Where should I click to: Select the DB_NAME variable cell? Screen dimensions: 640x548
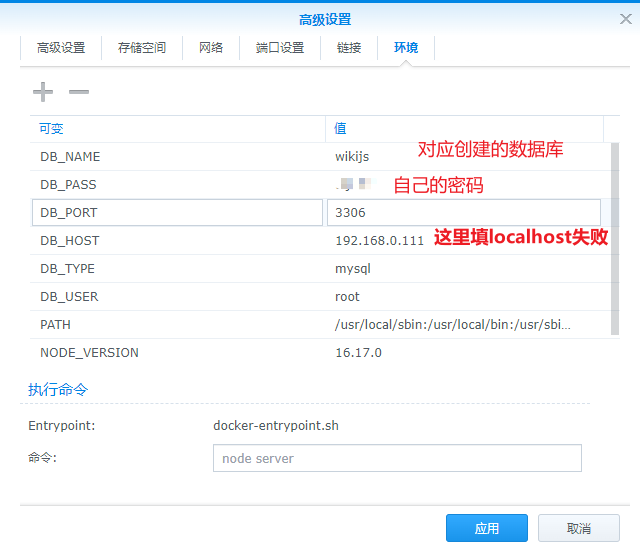pyautogui.click(x=178, y=157)
